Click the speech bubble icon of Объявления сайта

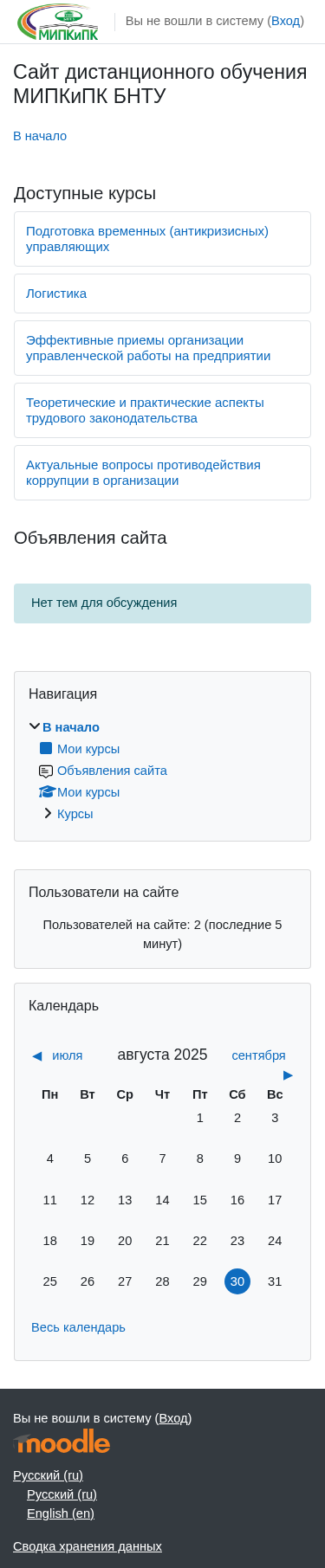[46, 771]
